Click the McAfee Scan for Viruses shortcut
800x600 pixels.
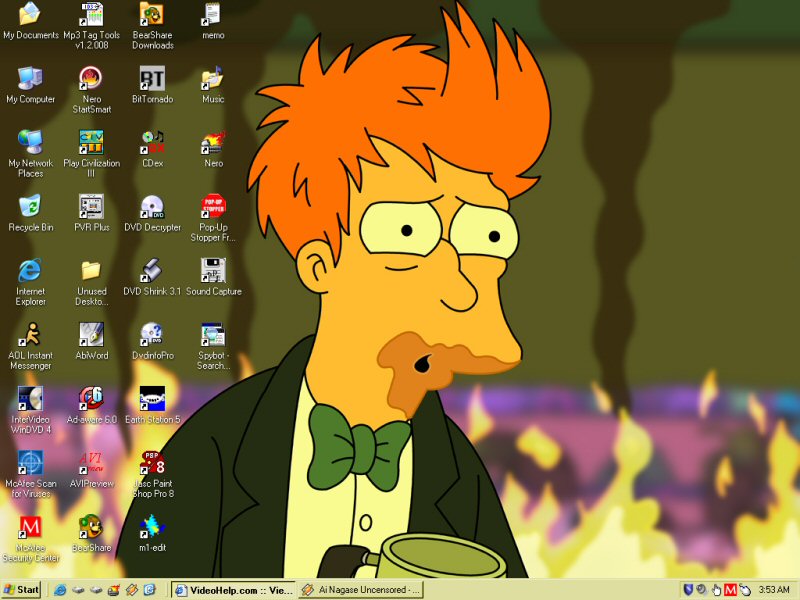pos(30,474)
